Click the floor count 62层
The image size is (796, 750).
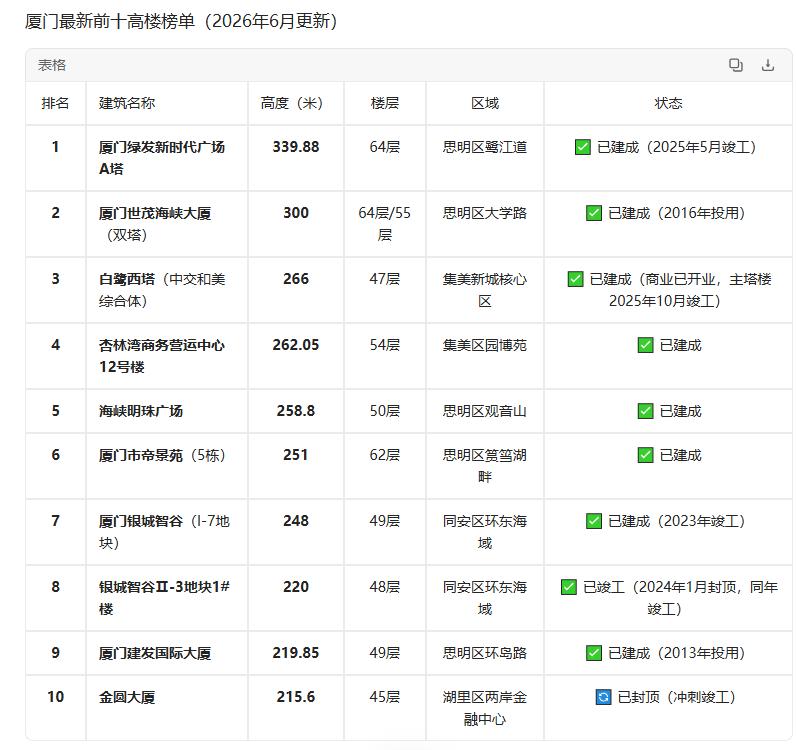(384, 455)
